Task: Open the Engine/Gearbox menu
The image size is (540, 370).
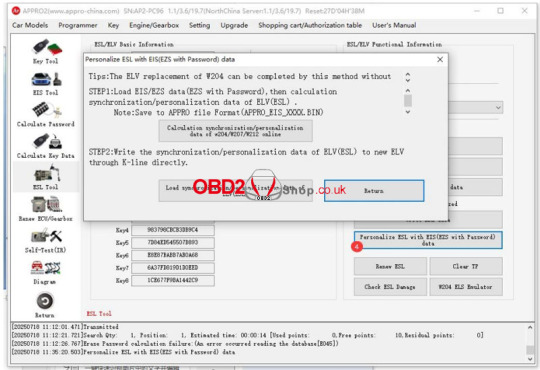Action: (x=154, y=25)
